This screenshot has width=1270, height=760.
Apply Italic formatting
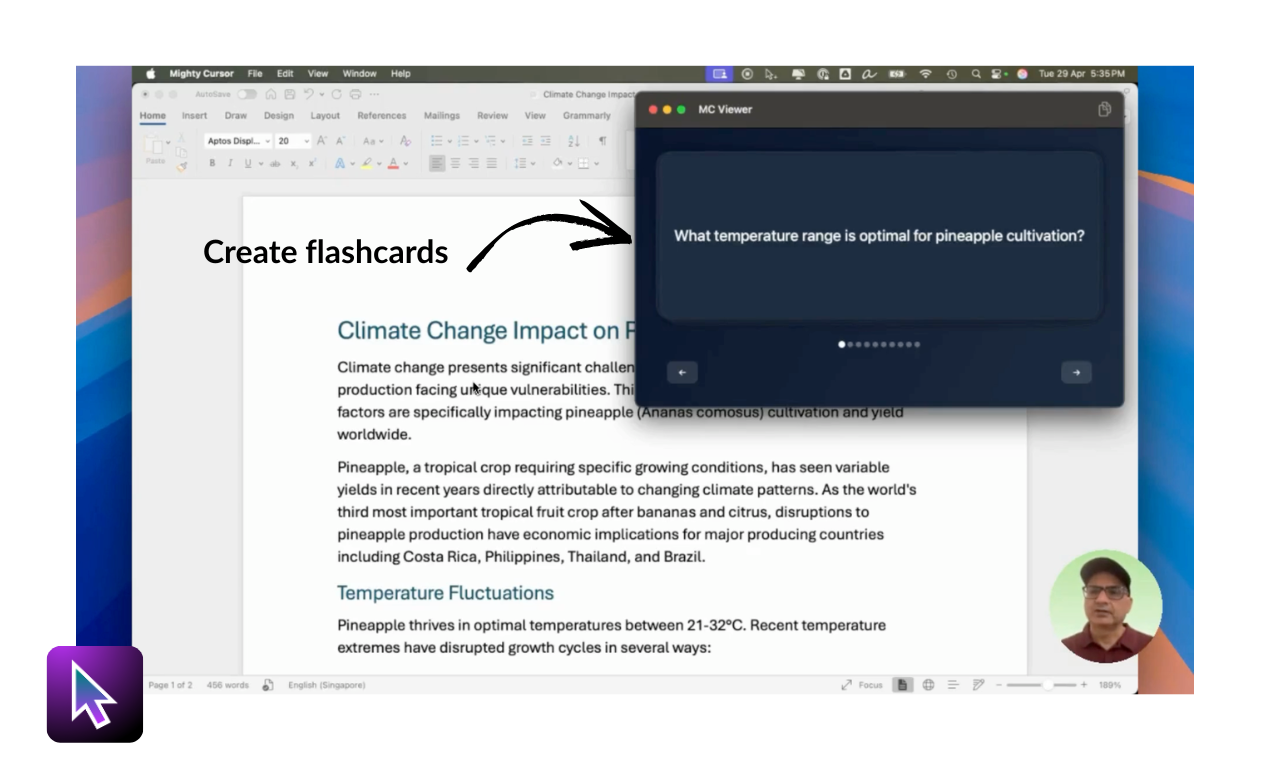(x=229, y=164)
